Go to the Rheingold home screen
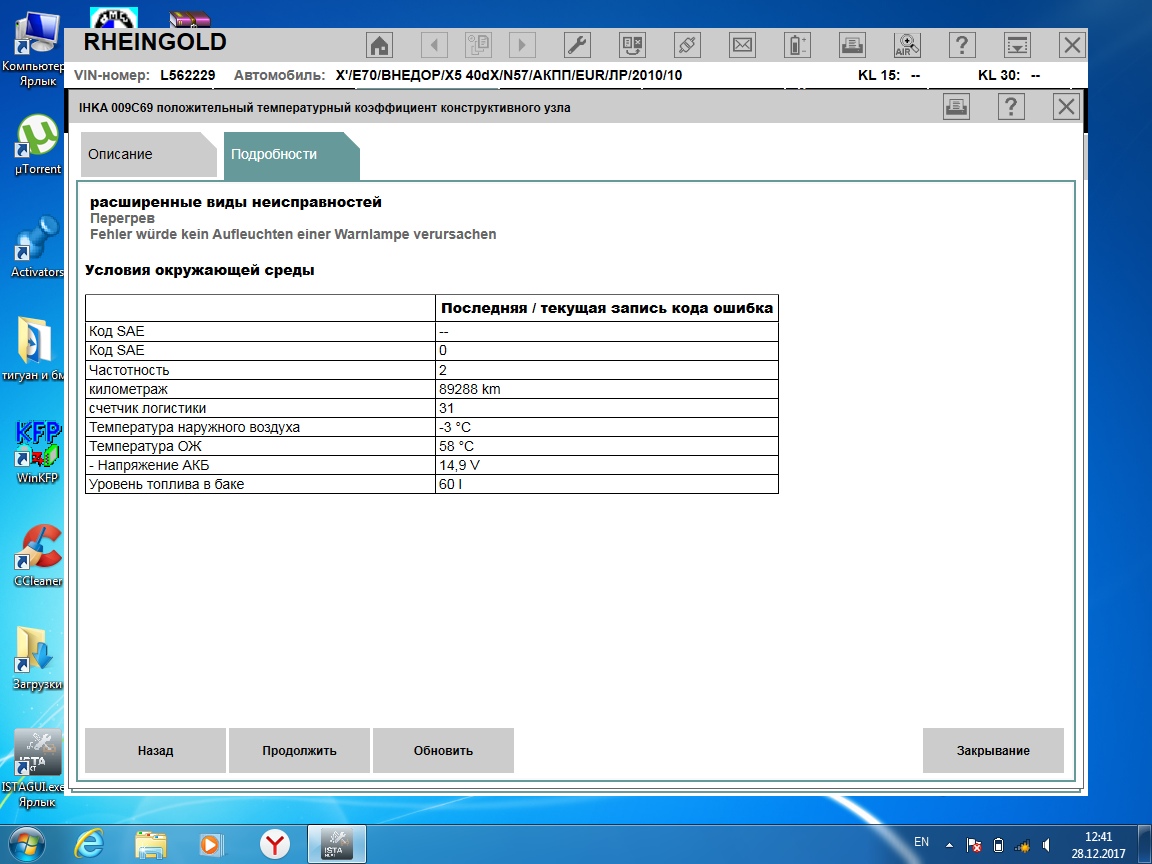The height and width of the screenshot is (864, 1152). pyautogui.click(x=379, y=46)
